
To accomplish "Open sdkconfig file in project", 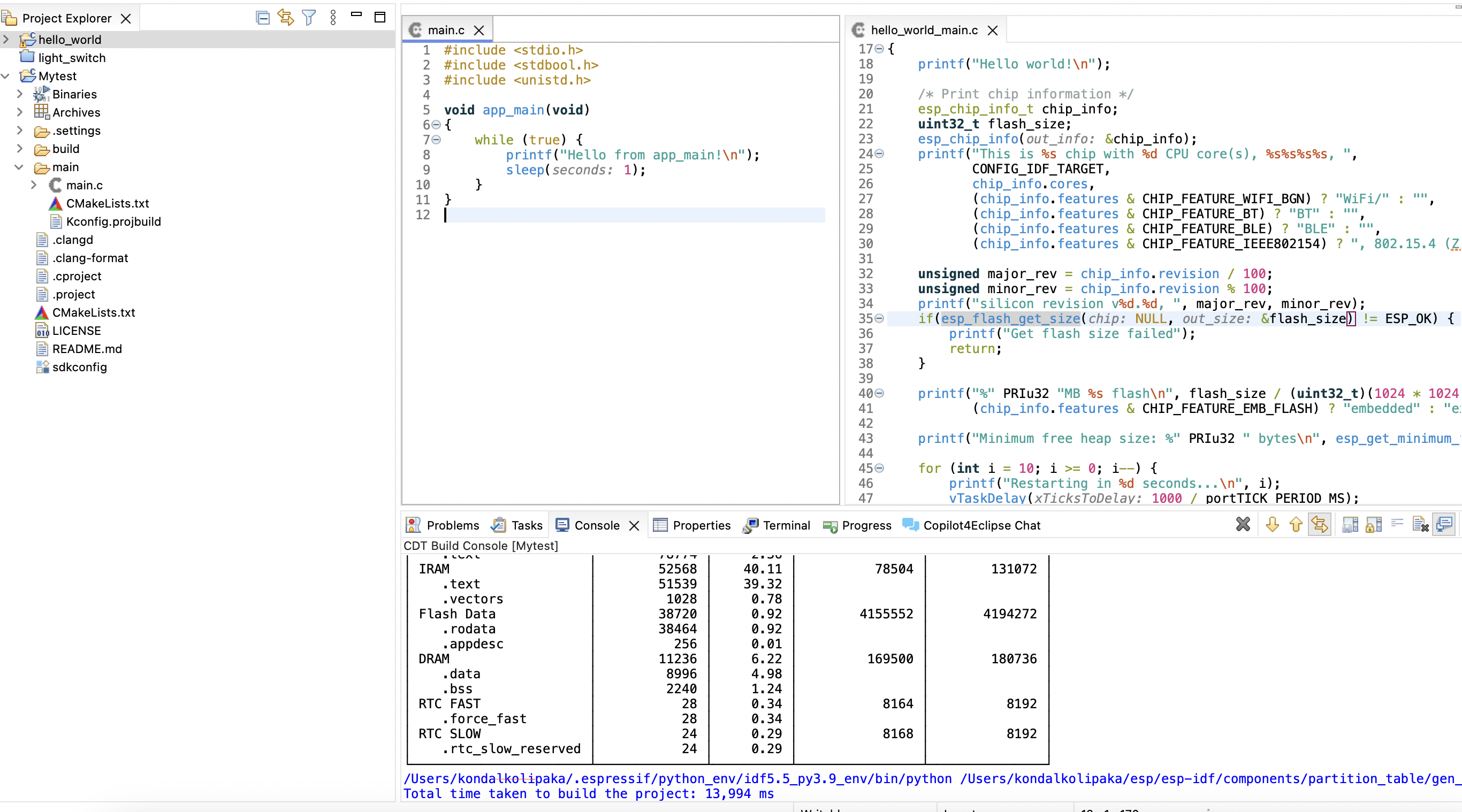I will (x=79, y=367).
